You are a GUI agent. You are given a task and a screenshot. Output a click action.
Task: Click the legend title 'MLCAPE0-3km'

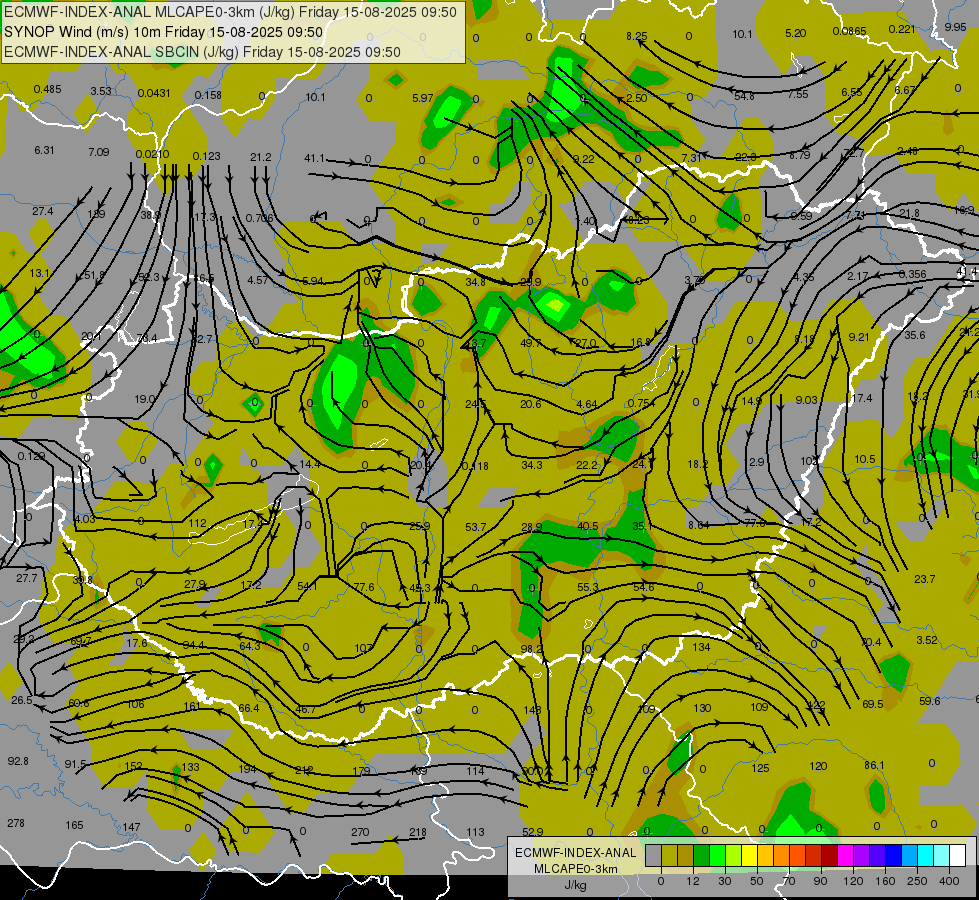pos(576,869)
